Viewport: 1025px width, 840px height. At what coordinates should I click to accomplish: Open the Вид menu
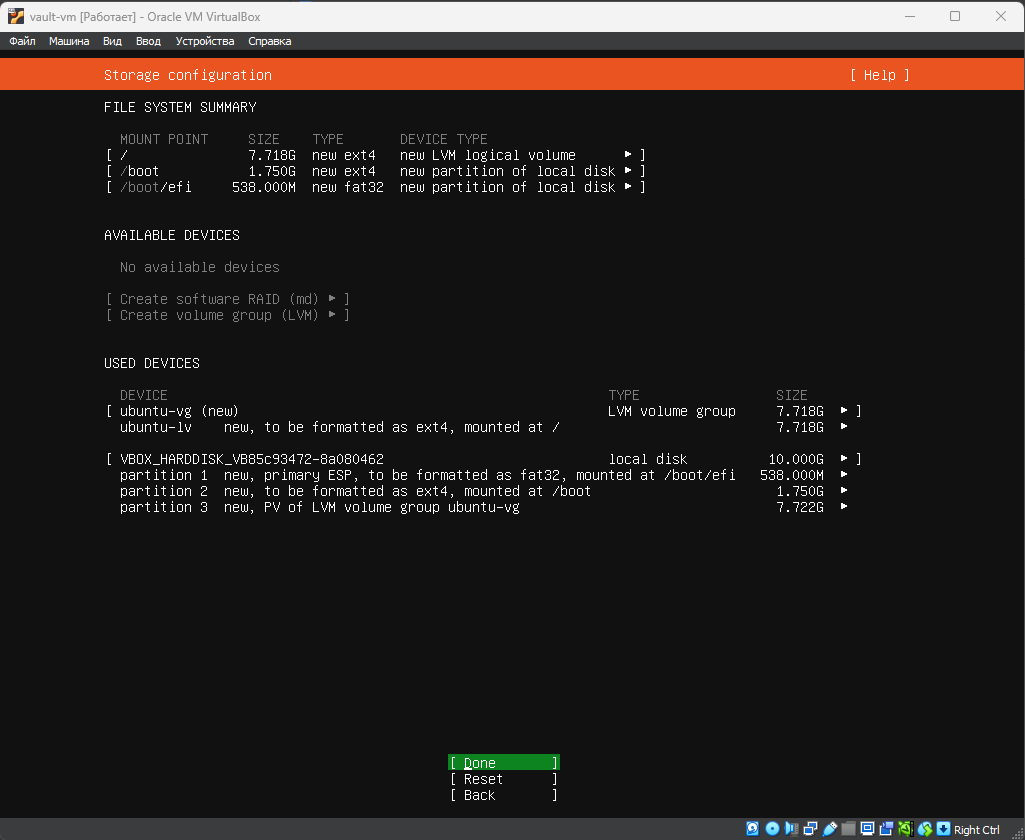tap(112, 41)
